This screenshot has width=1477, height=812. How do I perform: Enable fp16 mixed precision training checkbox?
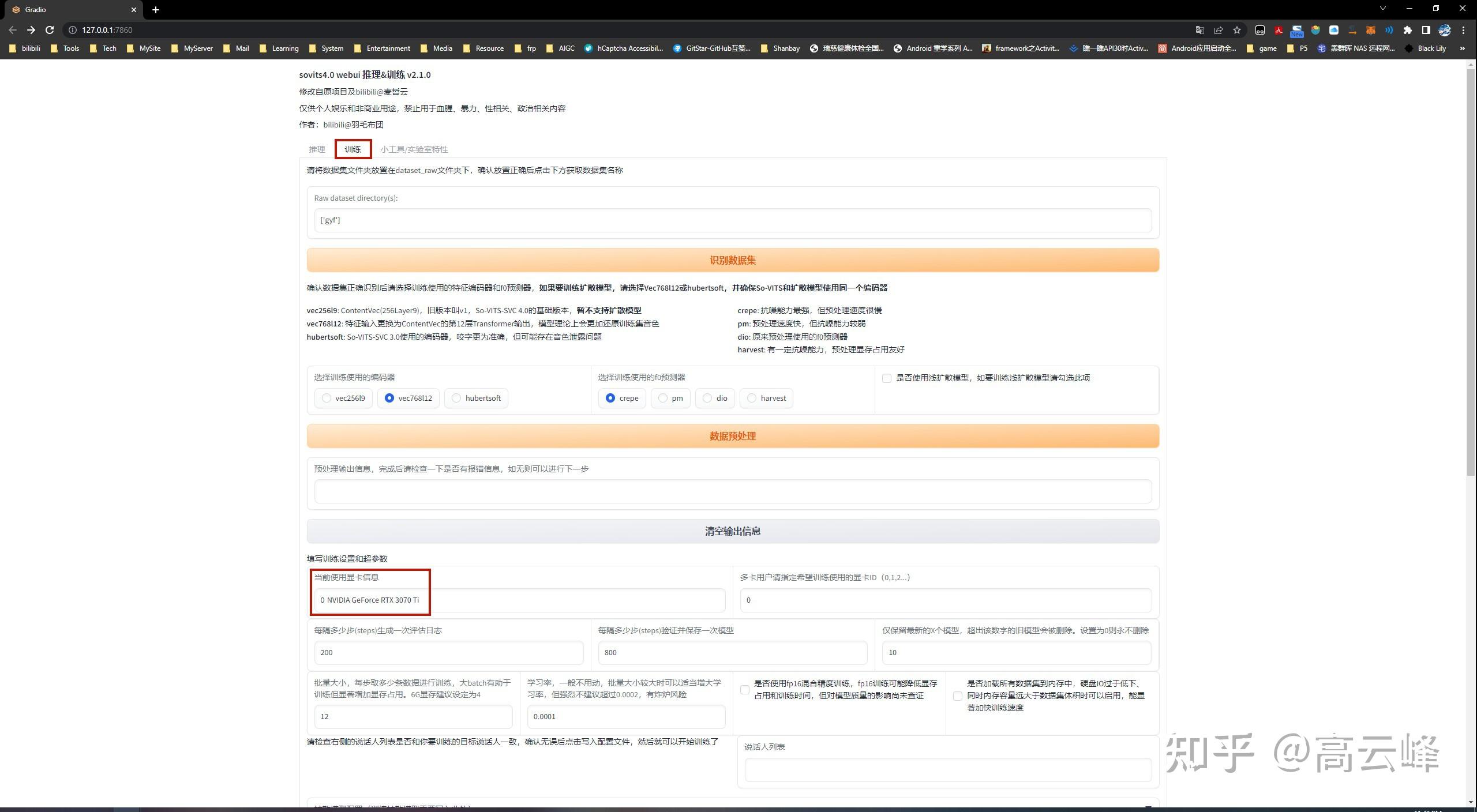point(745,690)
